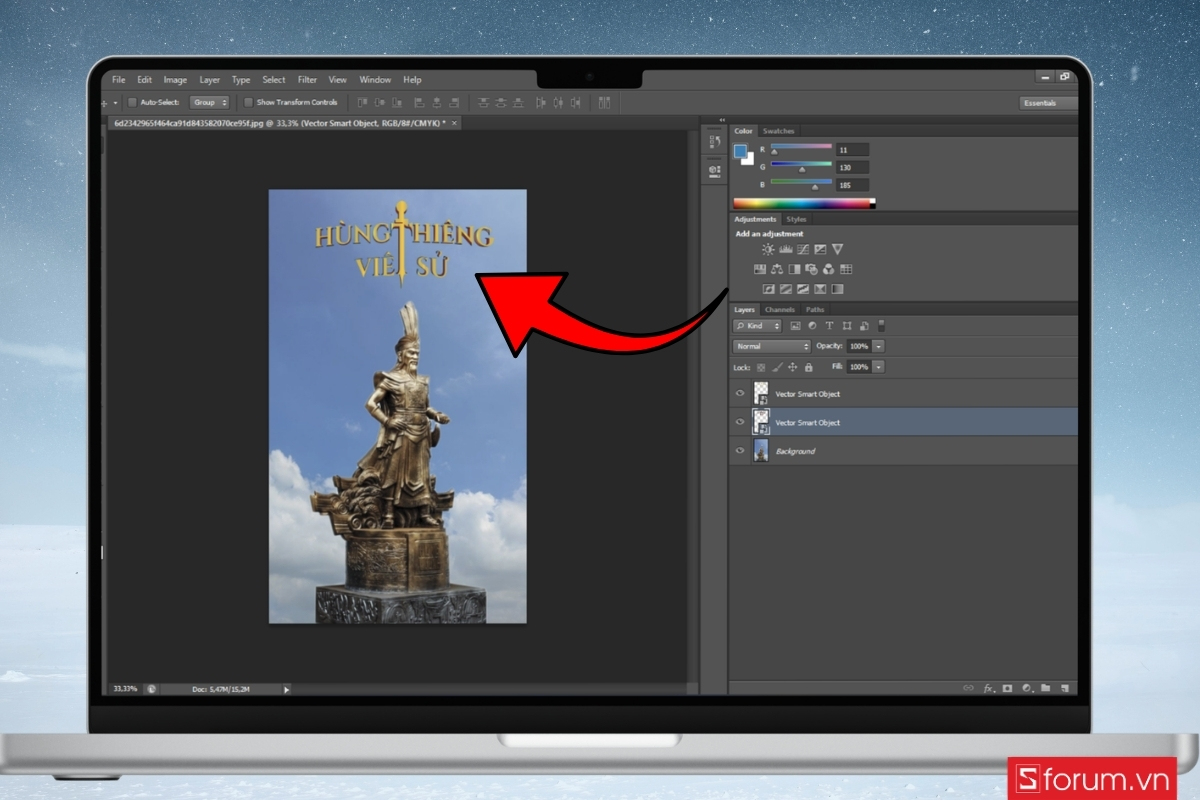This screenshot has height=800, width=1200.
Task: Click the Color Balance adjustment icon
Action: point(777,269)
